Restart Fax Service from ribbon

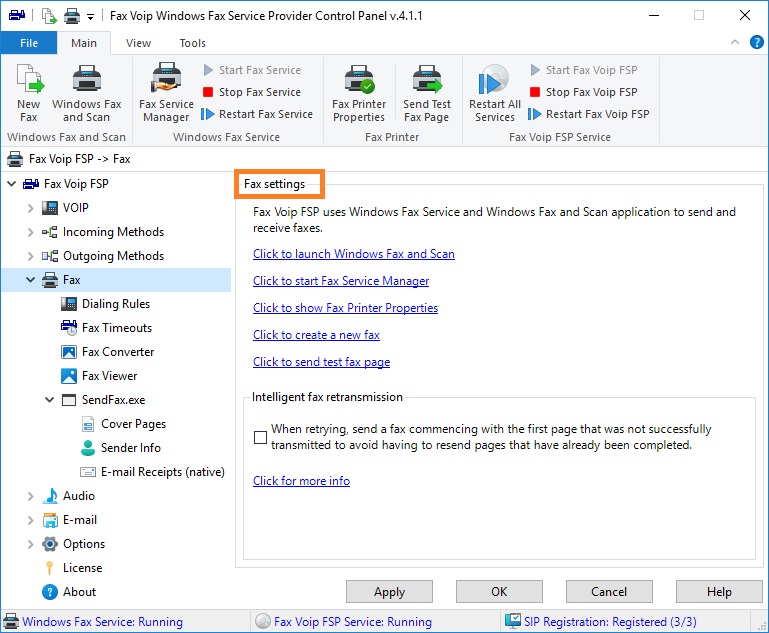pyautogui.click(x=257, y=114)
